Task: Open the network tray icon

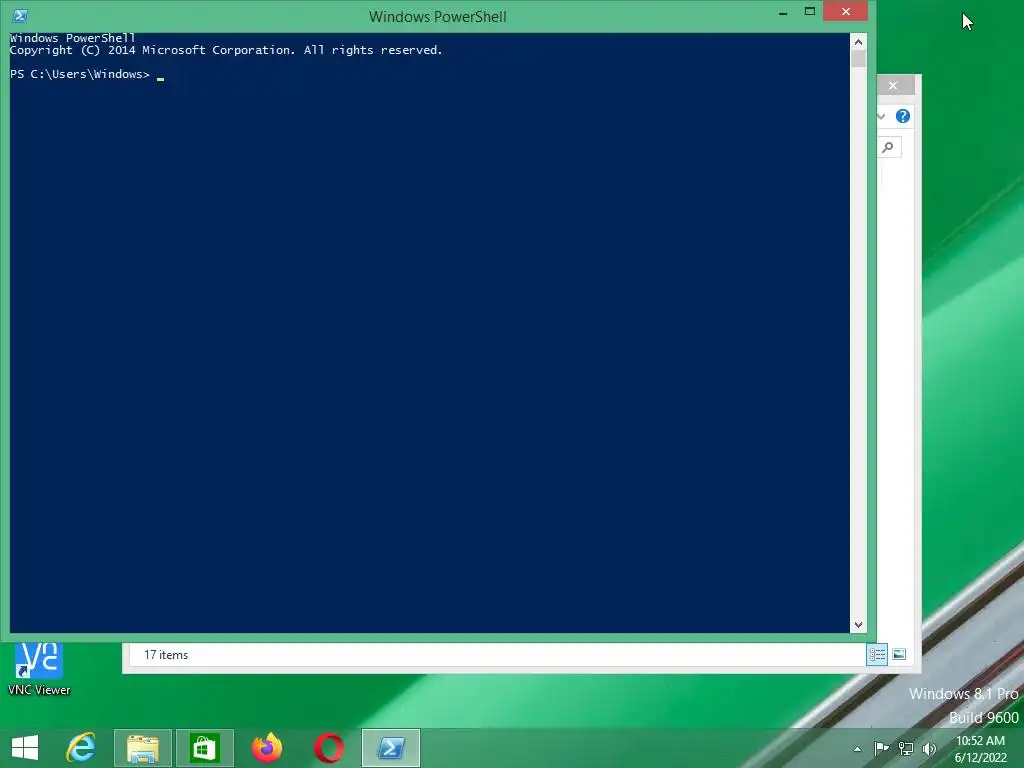Action: coord(906,748)
